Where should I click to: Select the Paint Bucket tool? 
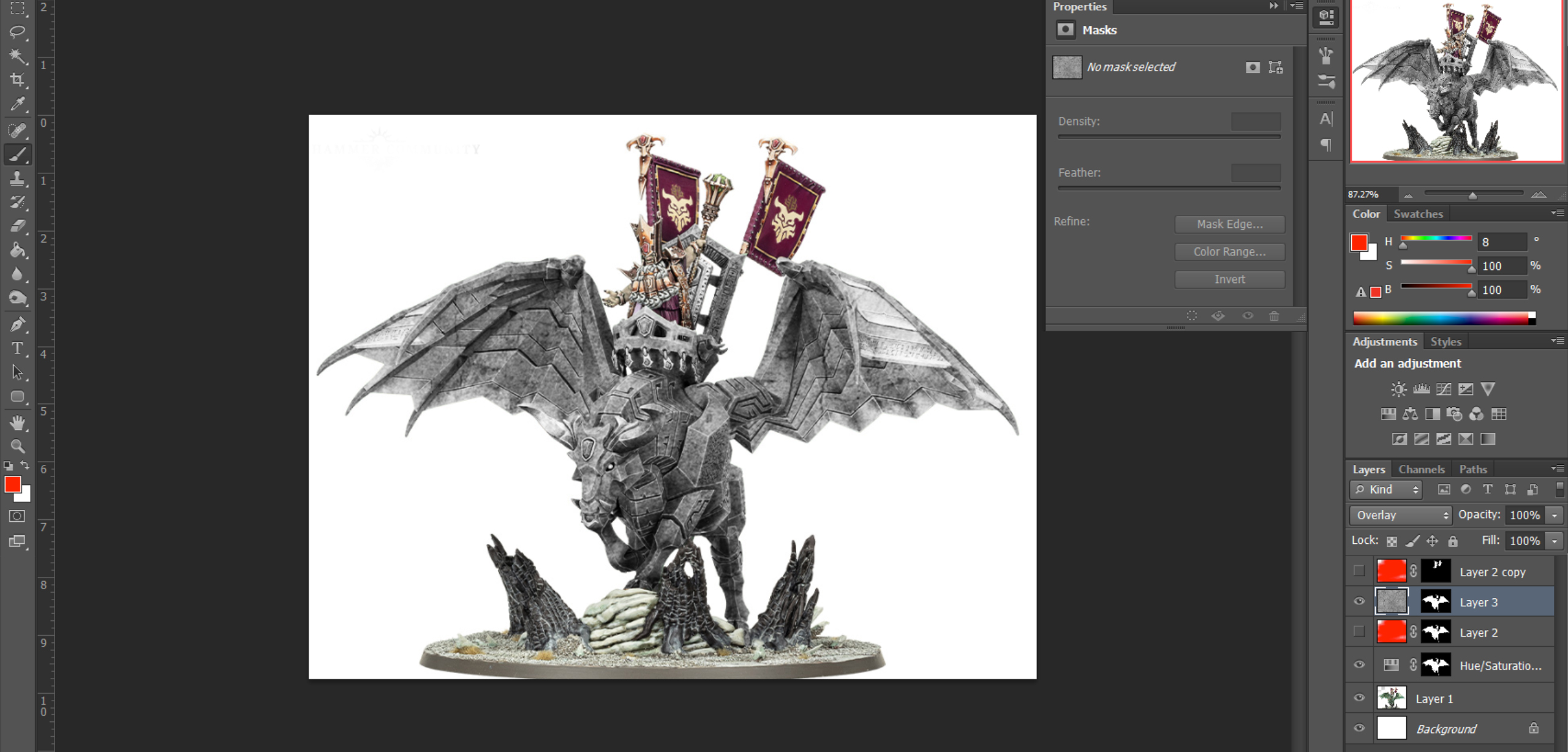point(17,250)
